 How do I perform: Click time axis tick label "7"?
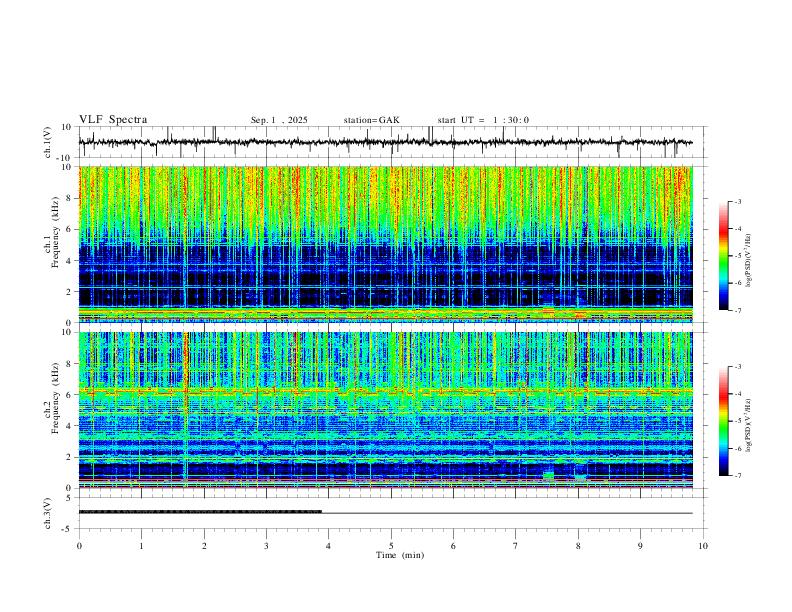tap(516, 546)
